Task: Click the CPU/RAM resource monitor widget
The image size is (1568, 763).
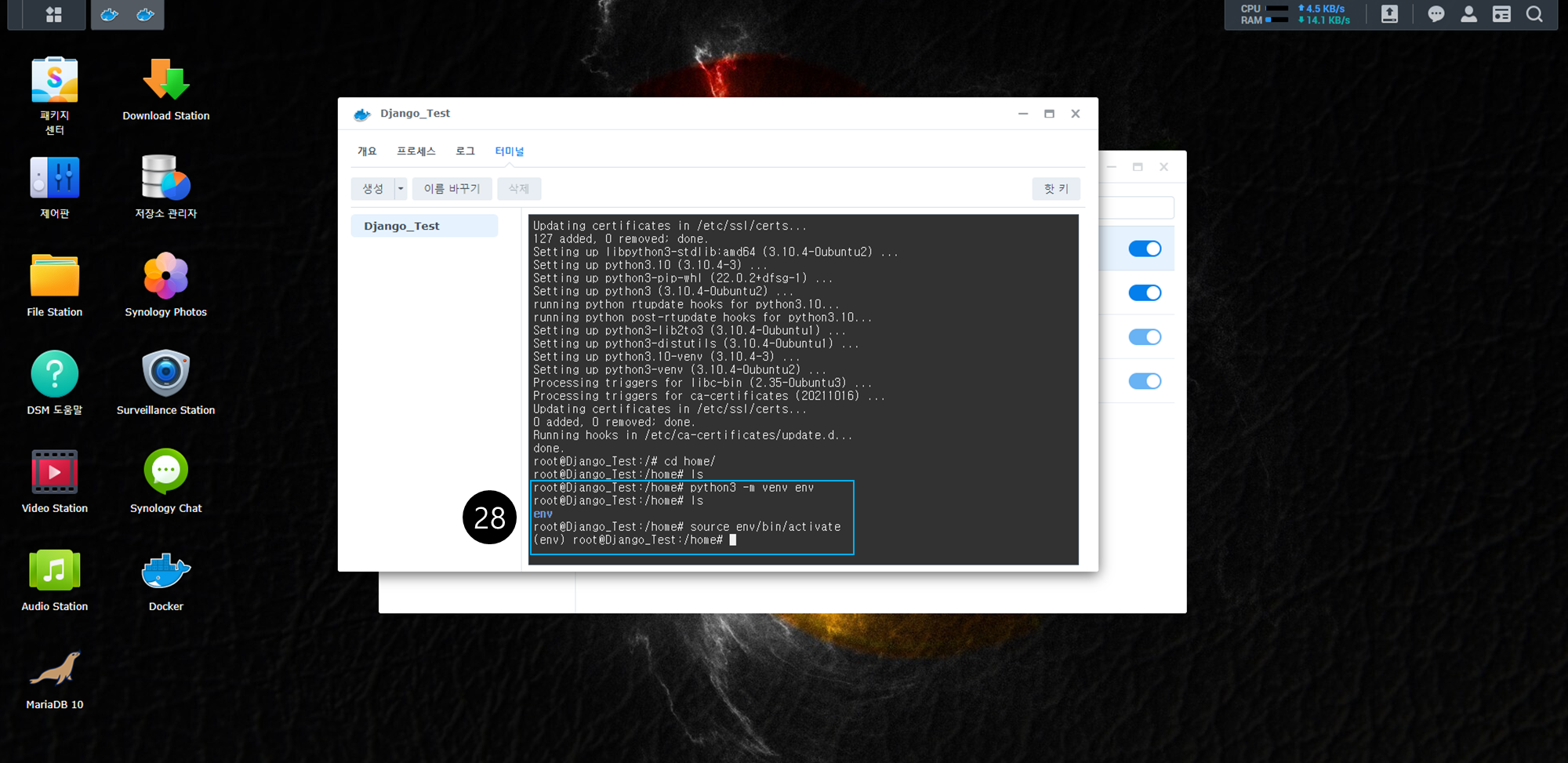Action: click(1295, 14)
